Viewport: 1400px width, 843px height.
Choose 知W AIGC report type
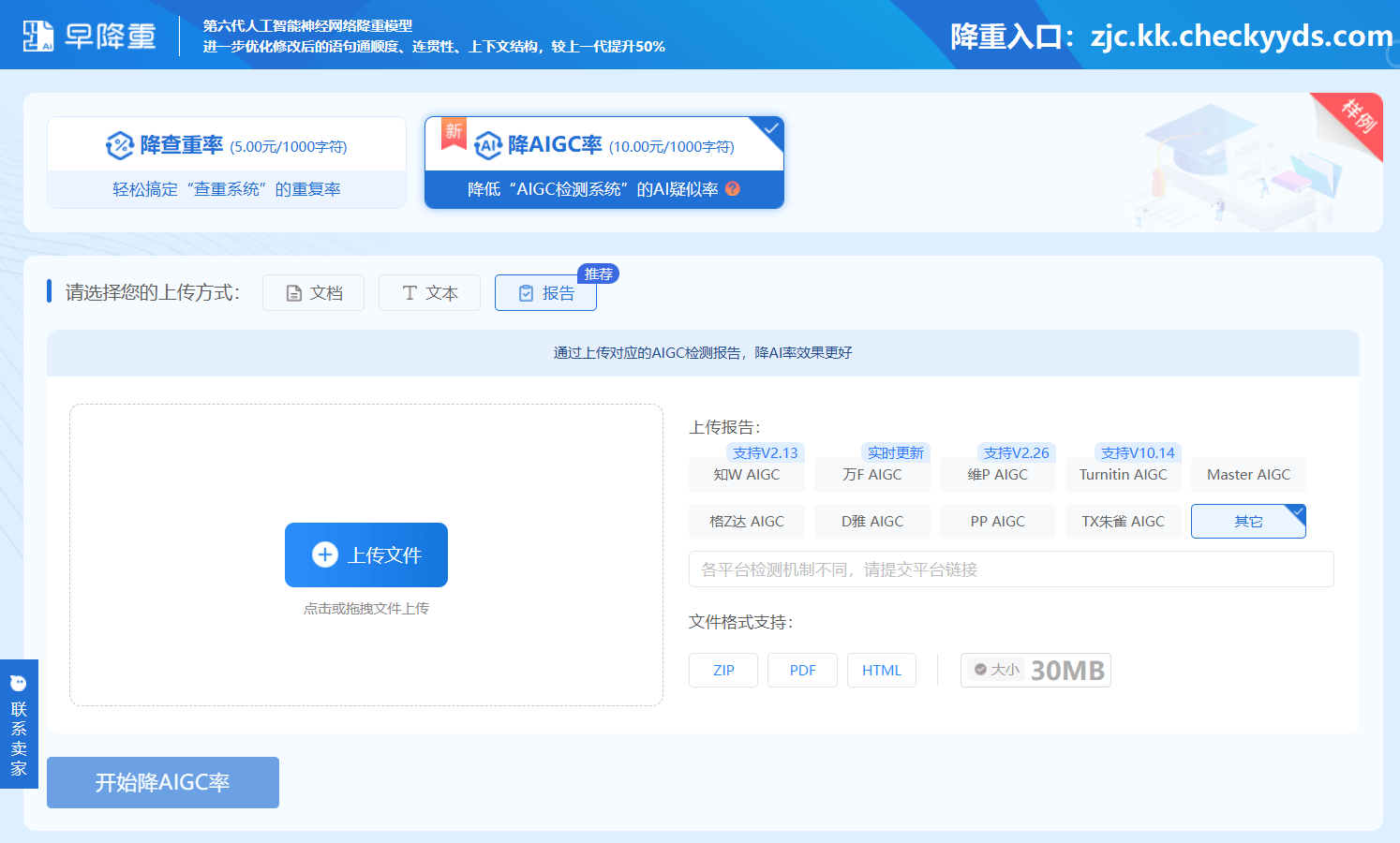tap(746, 475)
